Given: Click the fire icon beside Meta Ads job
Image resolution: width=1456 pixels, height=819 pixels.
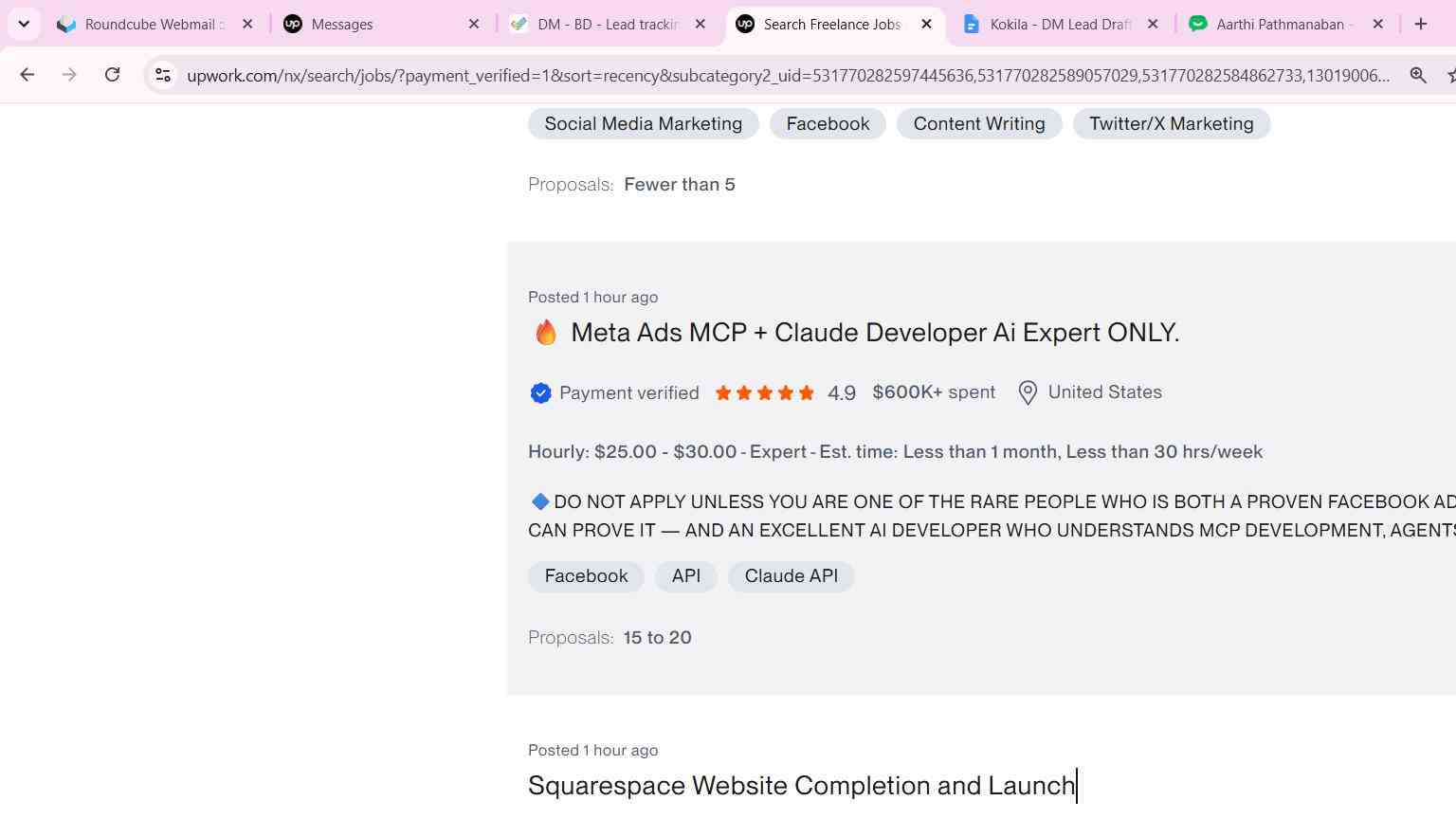Looking at the screenshot, I should click(545, 333).
